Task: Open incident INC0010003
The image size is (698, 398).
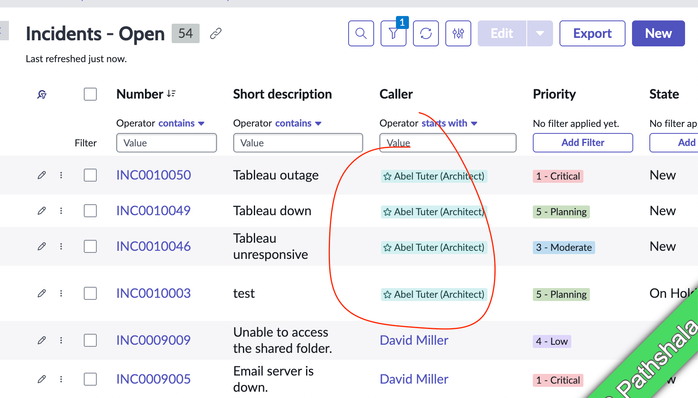Action: (x=154, y=293)
